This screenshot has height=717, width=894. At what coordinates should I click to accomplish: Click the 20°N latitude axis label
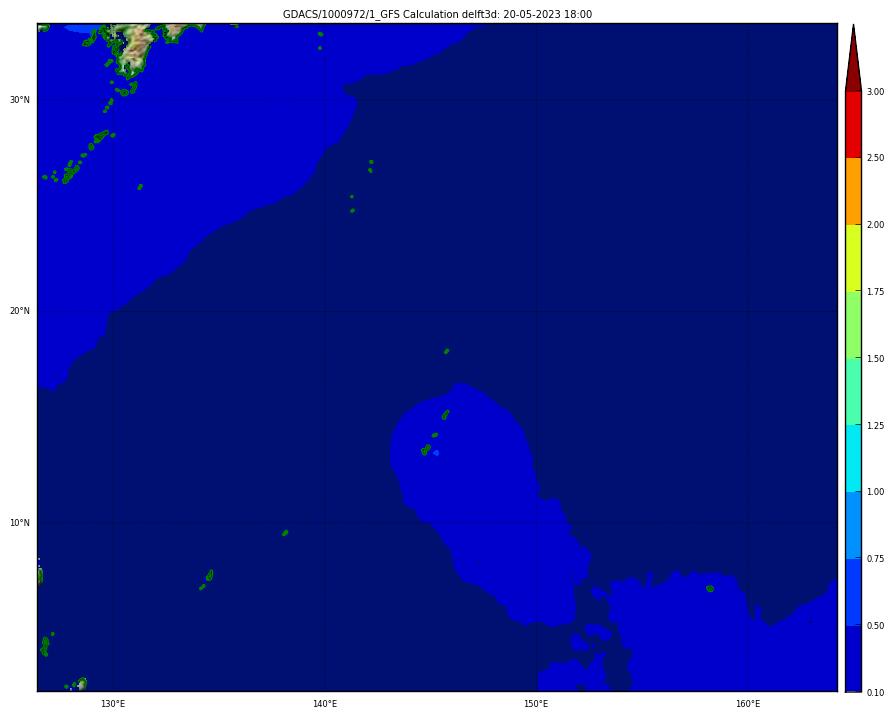pos(20,311)
